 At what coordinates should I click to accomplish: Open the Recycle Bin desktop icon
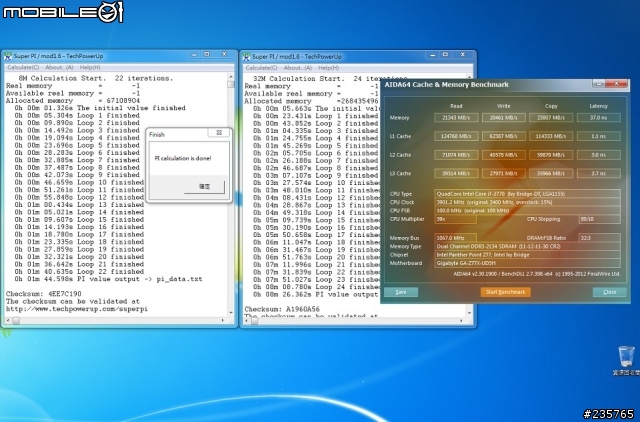pos(626,361)
